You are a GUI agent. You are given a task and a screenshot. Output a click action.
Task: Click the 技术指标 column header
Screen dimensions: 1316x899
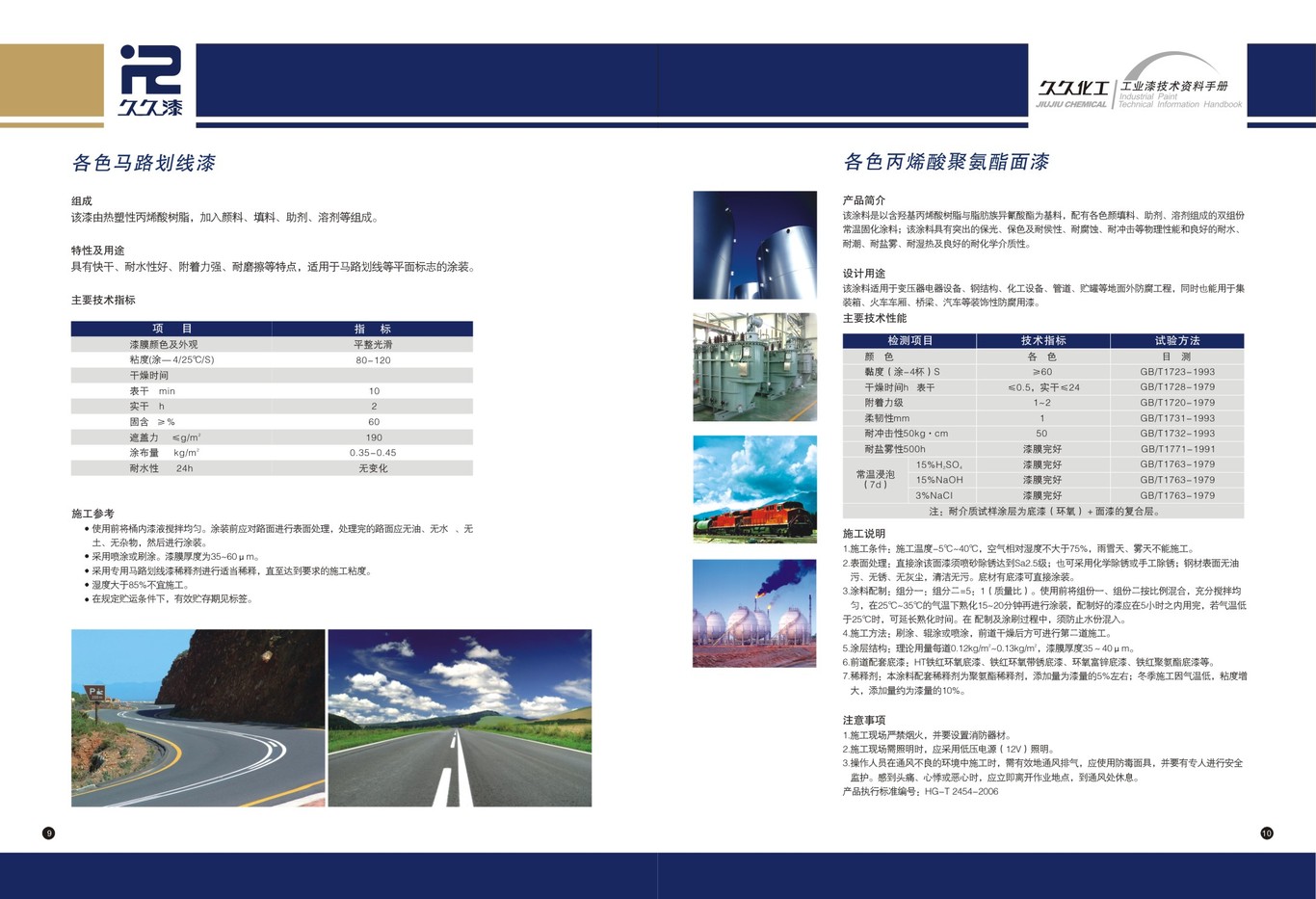tap(1043, 340)
